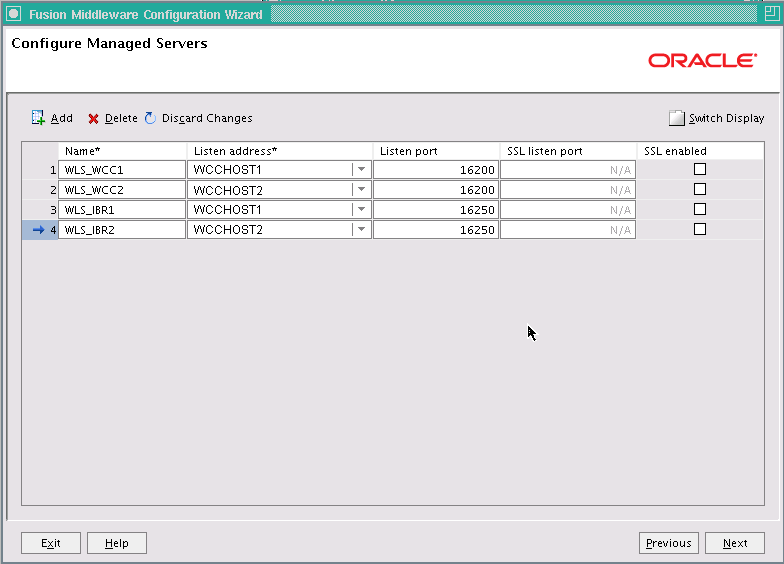Viewport: 784px width, 564px height.
Task: Enable SSL for WLS_IBR2
Action: pos(700,230)
